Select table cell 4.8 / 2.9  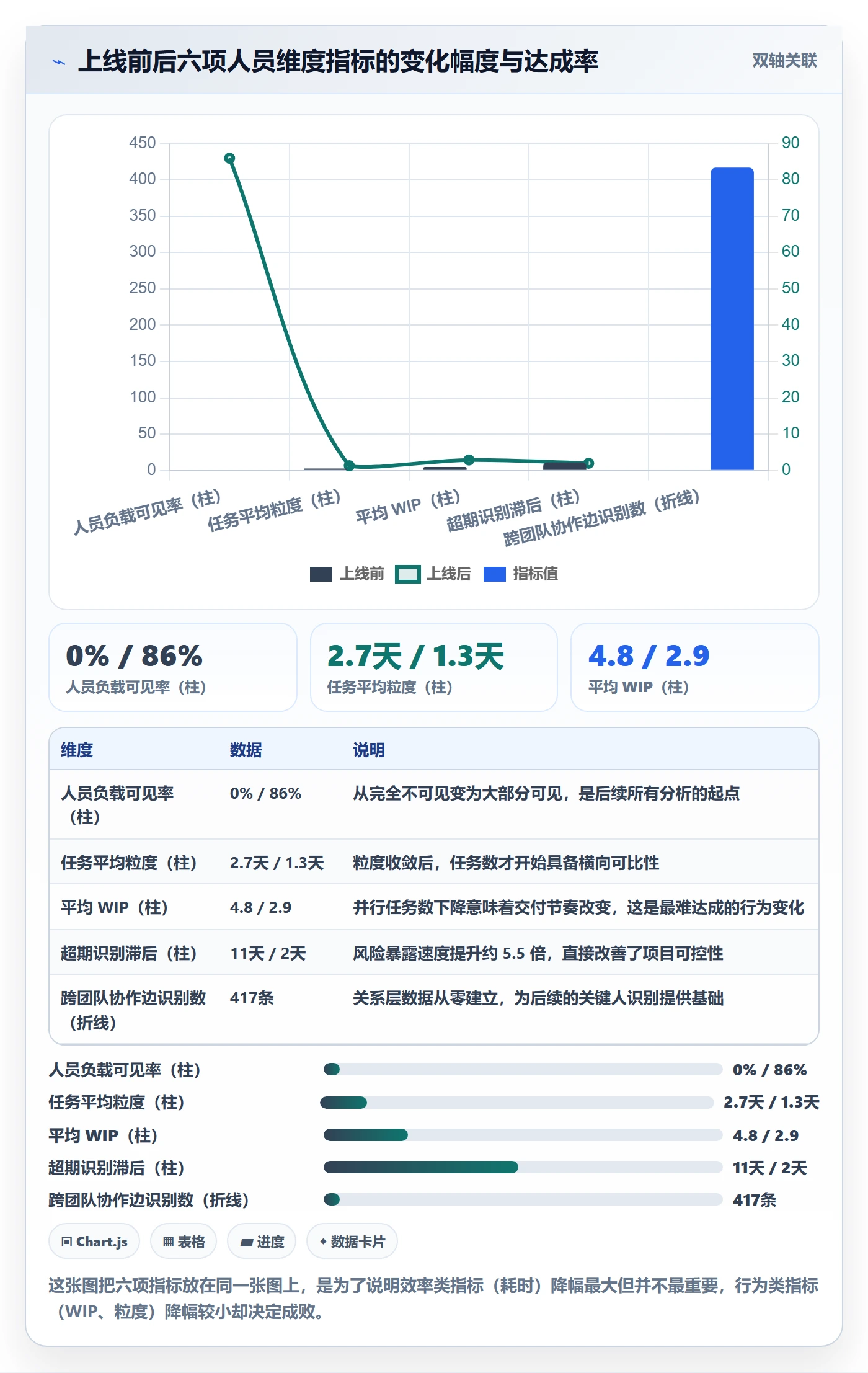(260, 907)
